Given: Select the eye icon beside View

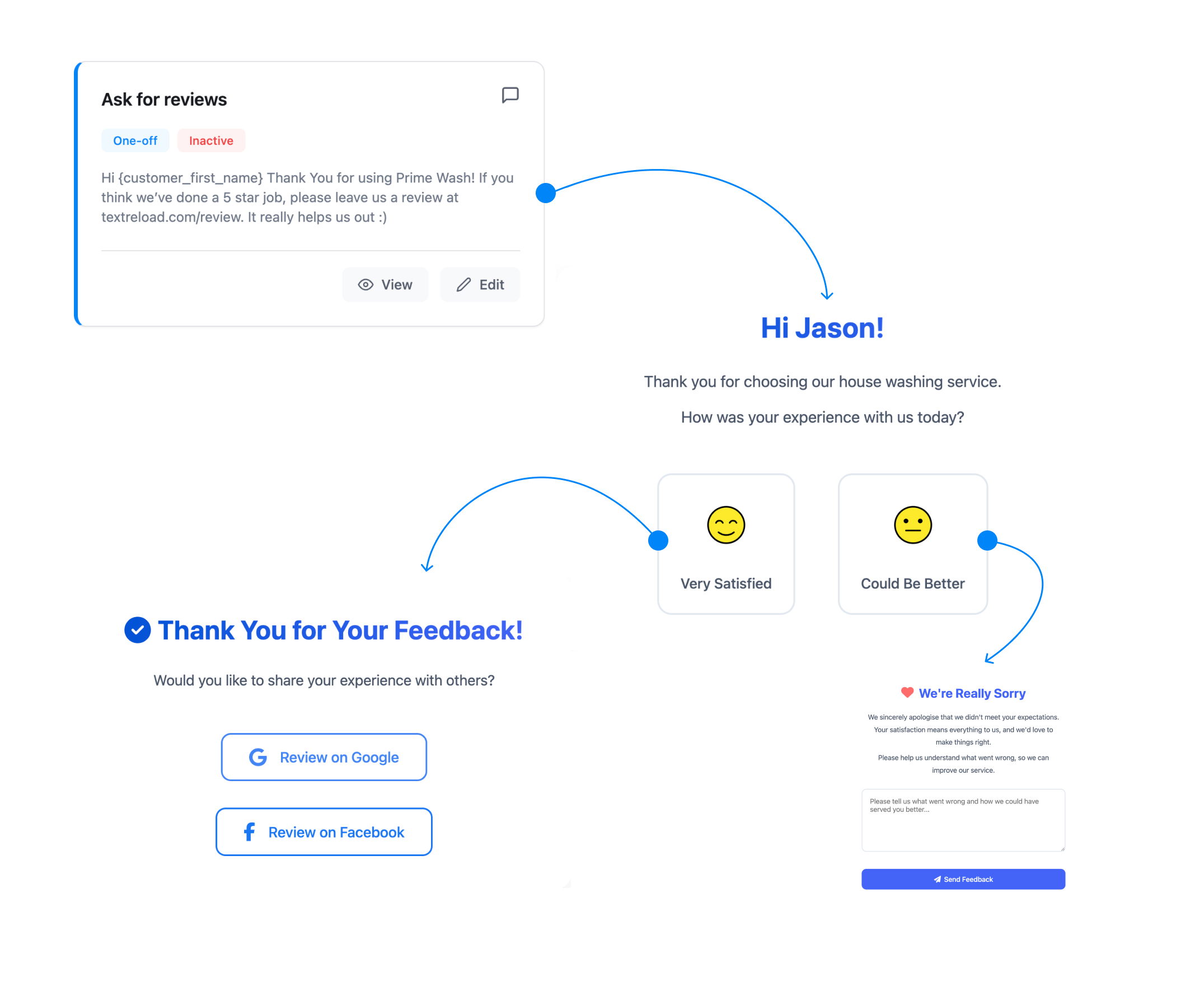Looking at the screenshot, I should tap(365, 284).
